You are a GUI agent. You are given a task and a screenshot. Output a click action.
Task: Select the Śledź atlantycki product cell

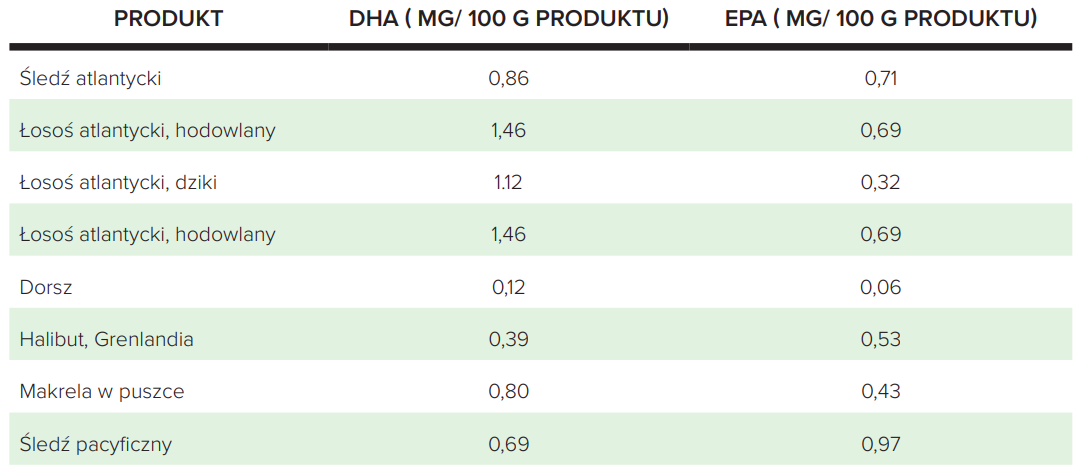[90, 78]
